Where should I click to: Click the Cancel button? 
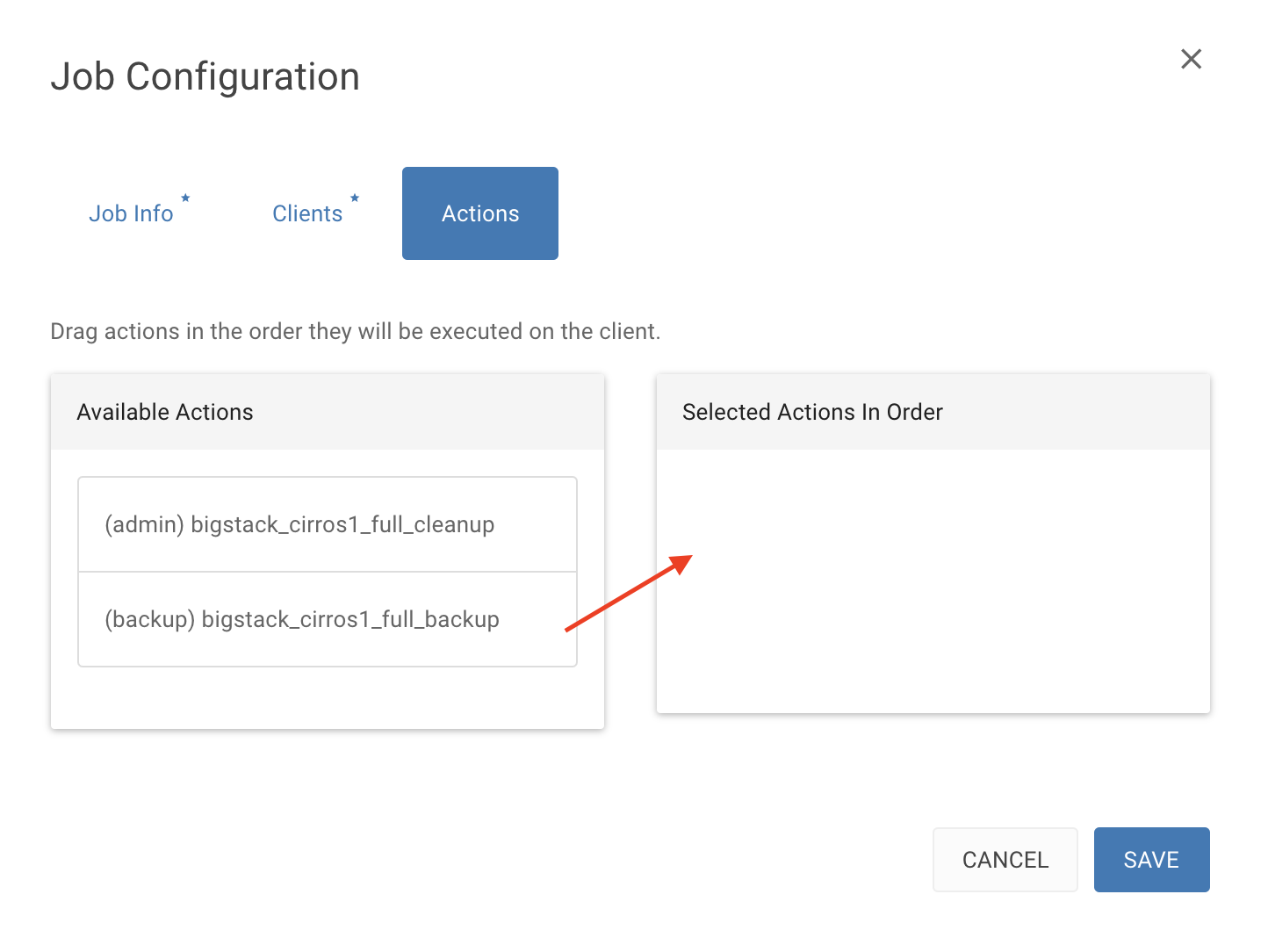(1005, 860)
